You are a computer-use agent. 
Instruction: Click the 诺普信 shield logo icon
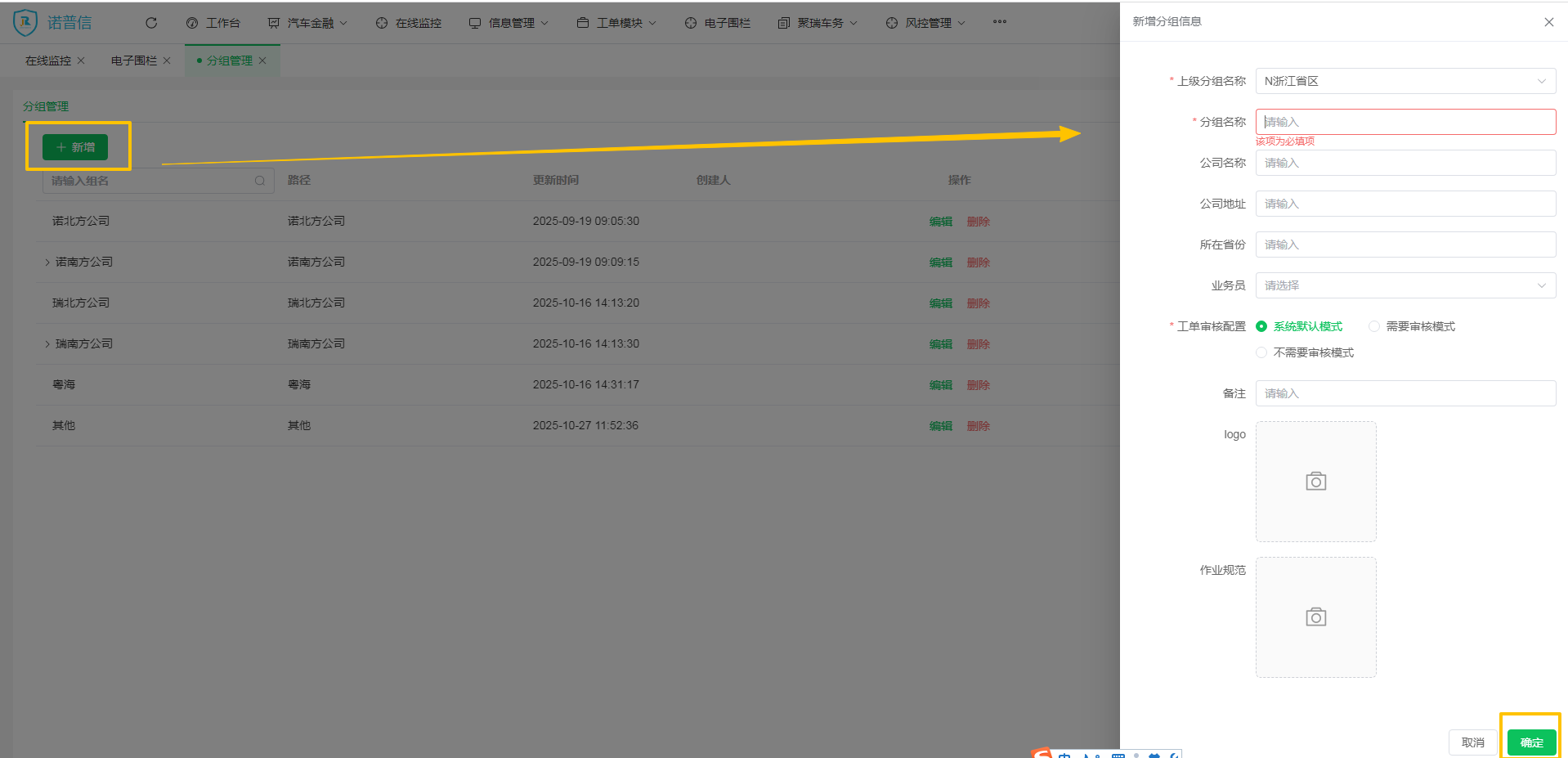tap(25, 22)
